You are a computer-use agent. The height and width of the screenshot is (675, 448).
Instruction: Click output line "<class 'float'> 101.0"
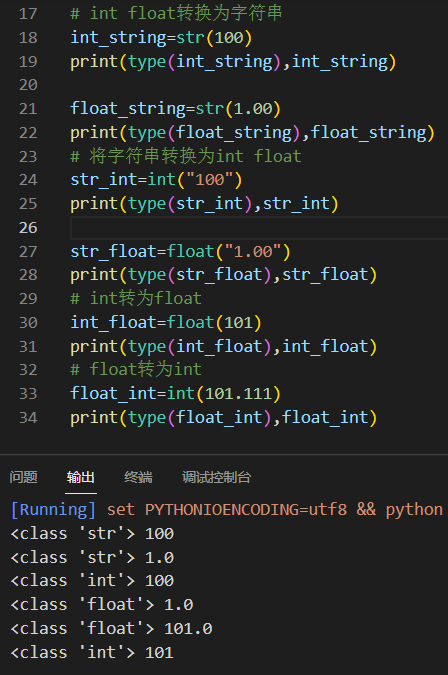pyautogui.click(x=111, y=629)
